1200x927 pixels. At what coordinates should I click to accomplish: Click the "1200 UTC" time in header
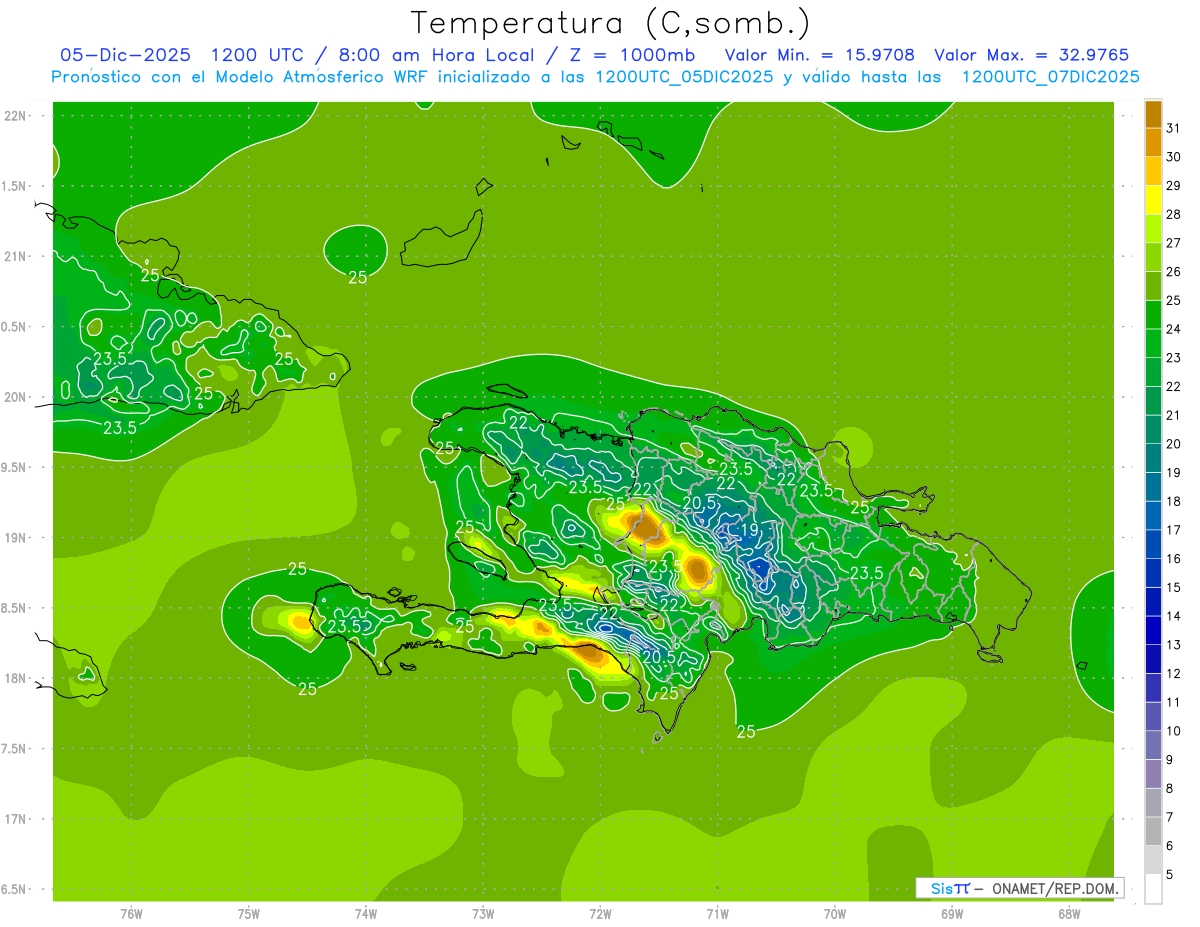[x=259, y=55]
